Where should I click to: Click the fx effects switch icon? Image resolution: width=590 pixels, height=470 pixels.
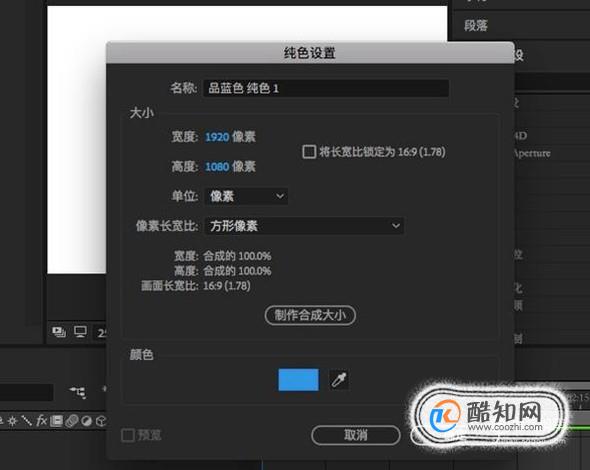click(x=41, y=421)
